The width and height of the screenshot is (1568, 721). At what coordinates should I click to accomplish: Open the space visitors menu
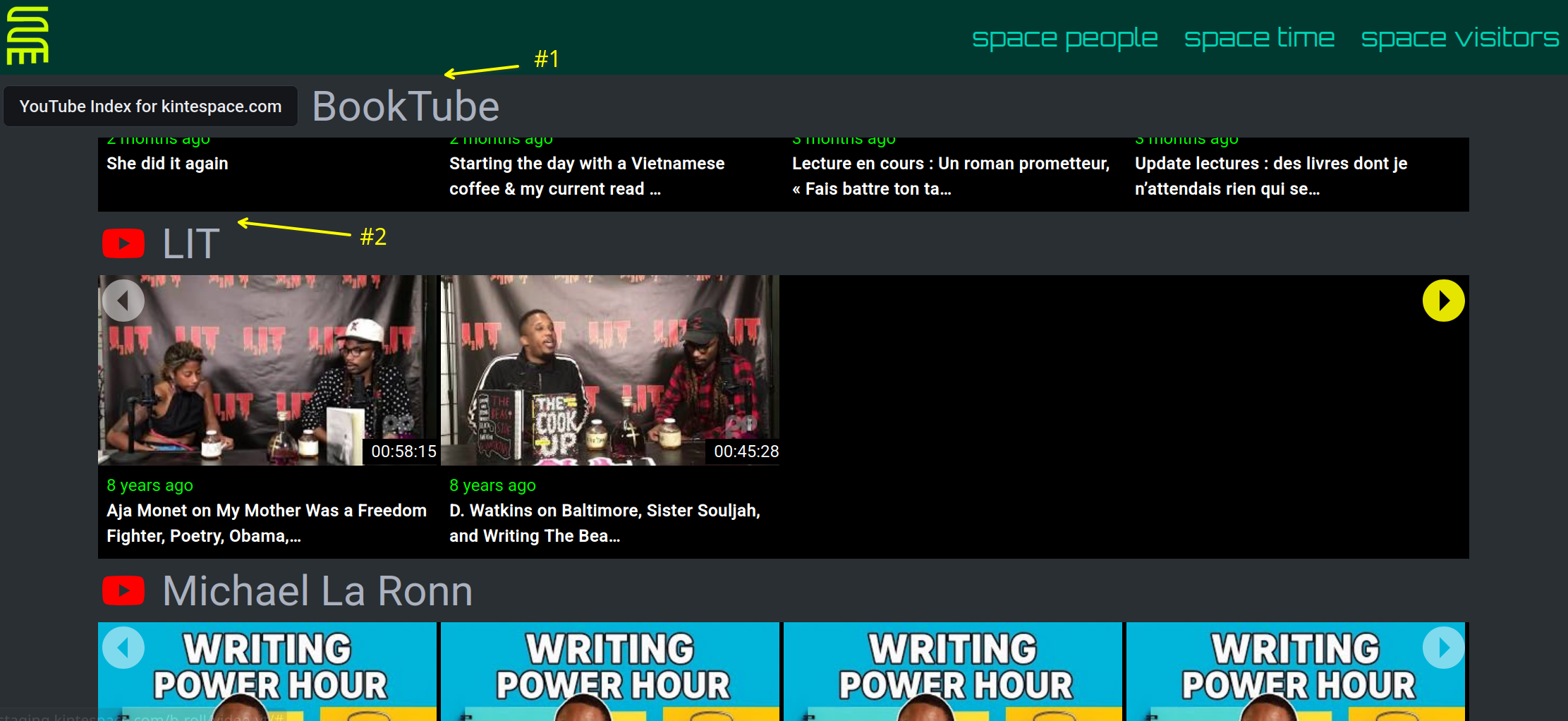(1459, 37)
